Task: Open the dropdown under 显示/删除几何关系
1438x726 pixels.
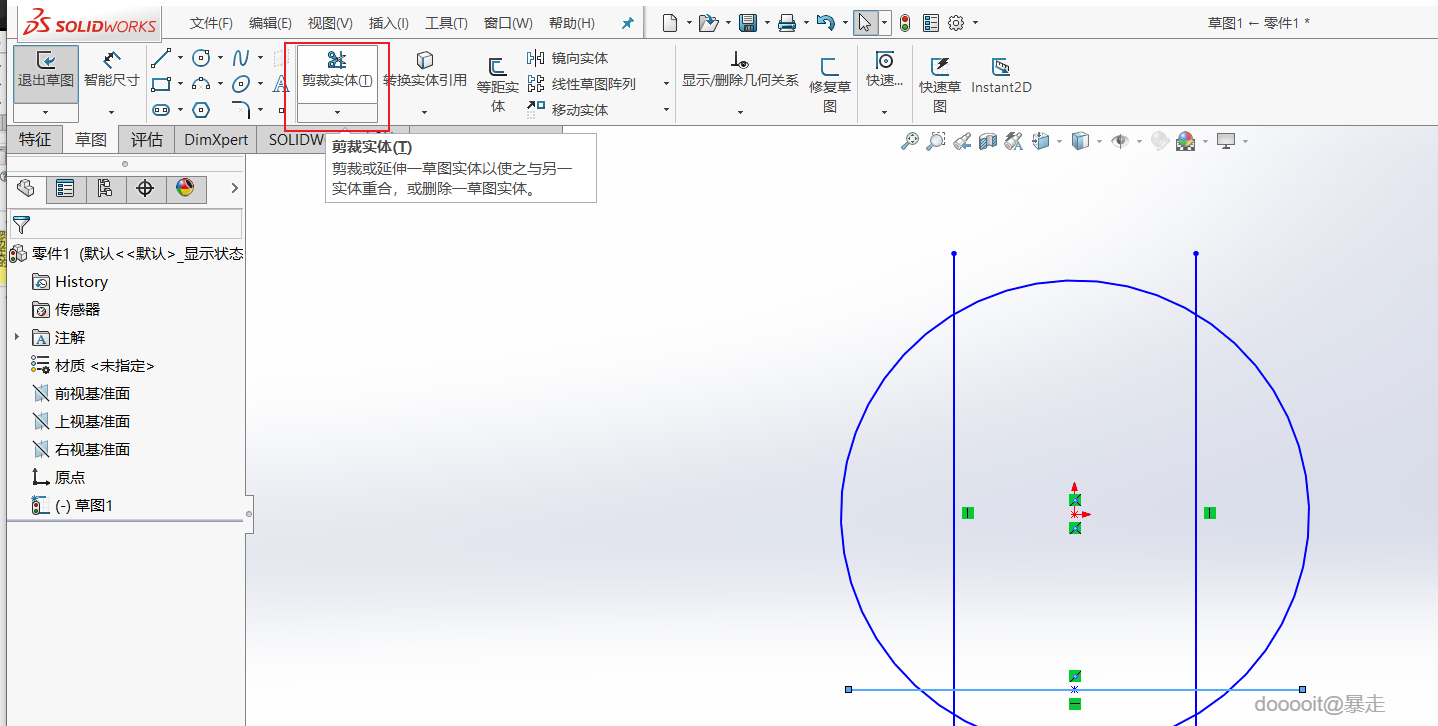Action: point(740,112)
